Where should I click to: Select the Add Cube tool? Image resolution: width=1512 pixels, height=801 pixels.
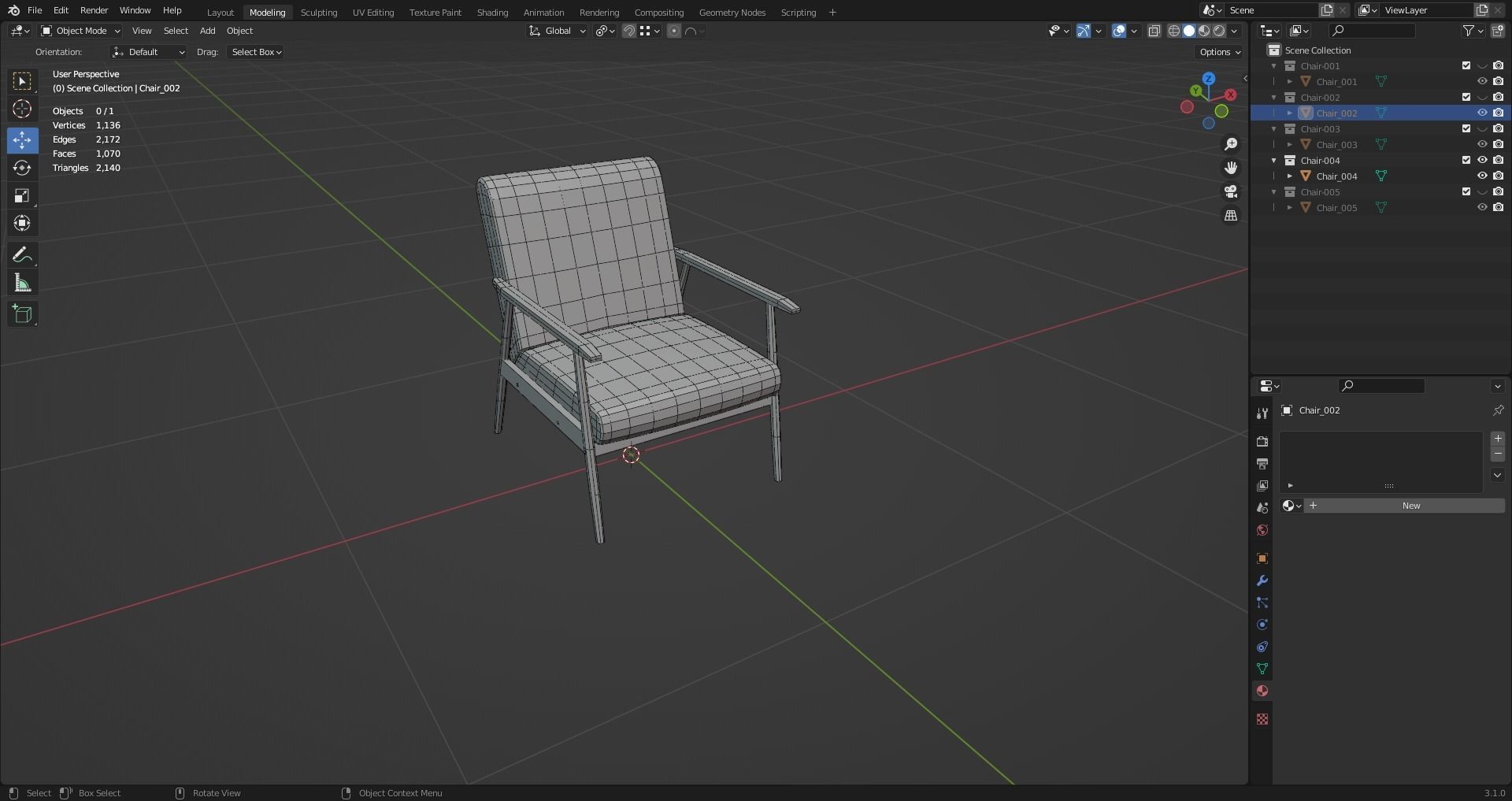[x=22, y=313]
